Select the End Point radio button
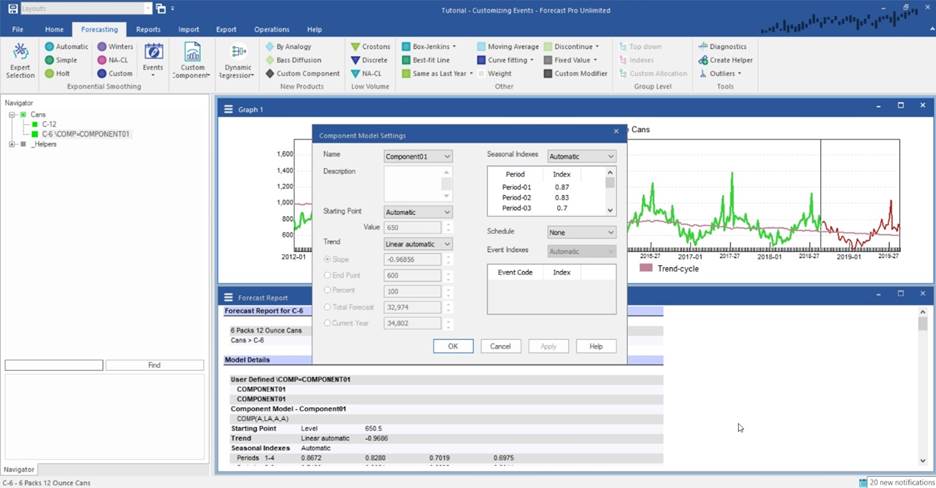Viewport: 936px width, 488px height. click(x=327, y=276)
